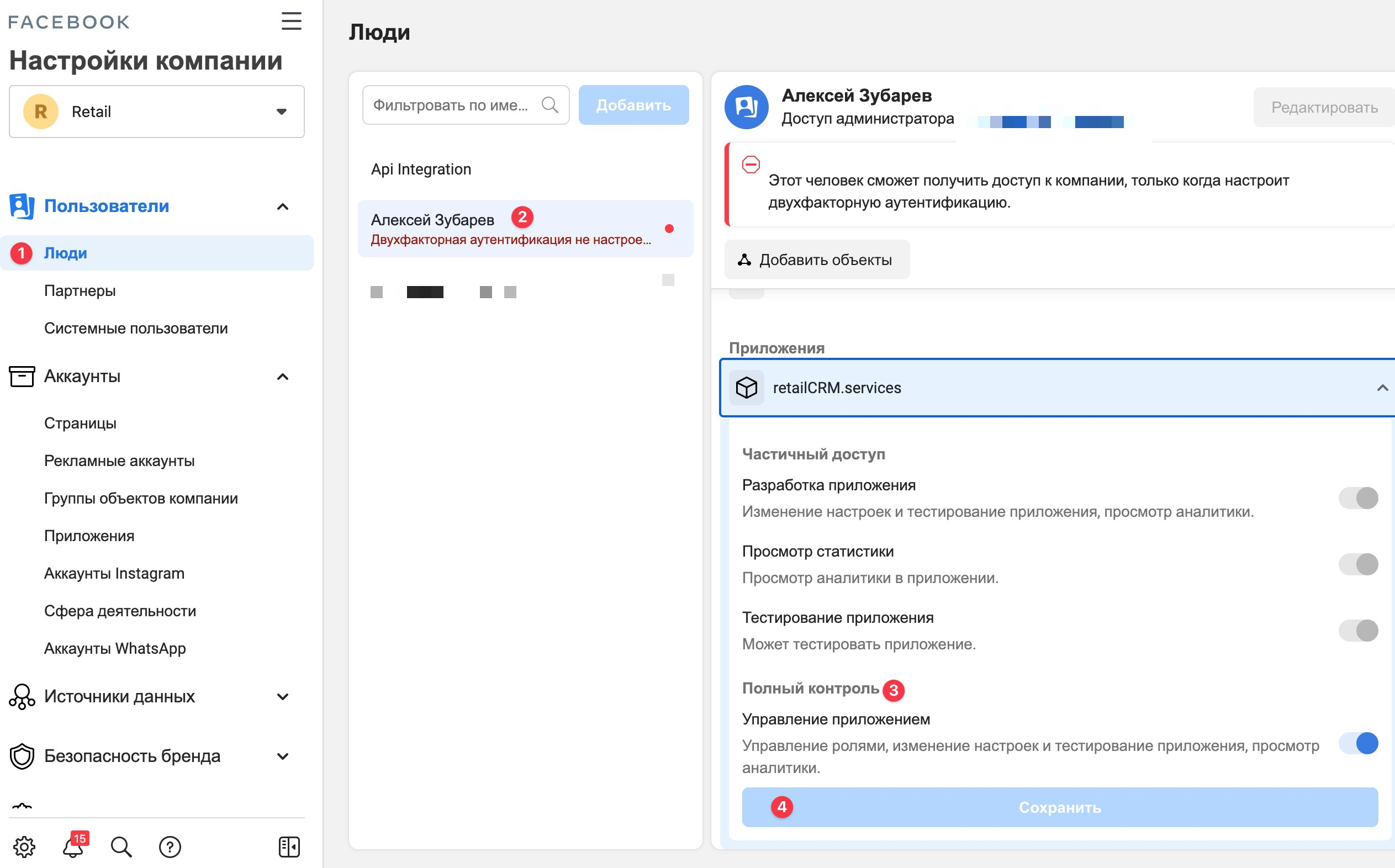Open Рекламные аккаунты menu item

tap(119, 461)
